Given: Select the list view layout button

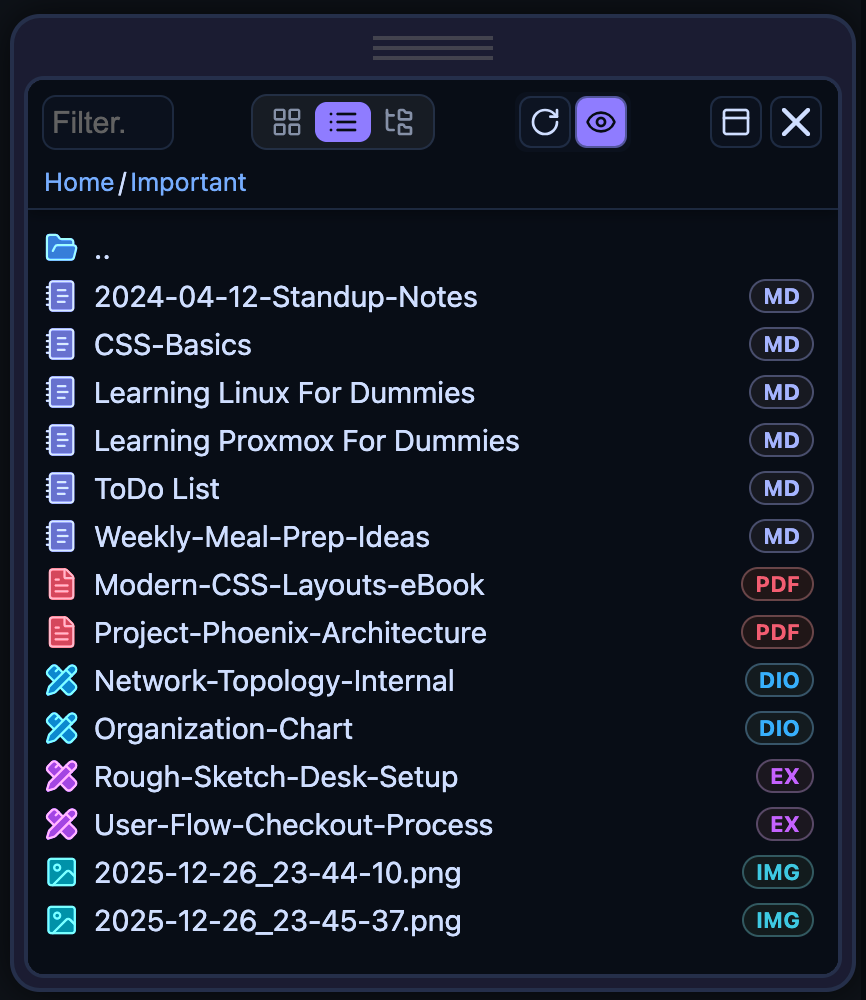Looking at the screenshot, I should (x=343, y=122).
